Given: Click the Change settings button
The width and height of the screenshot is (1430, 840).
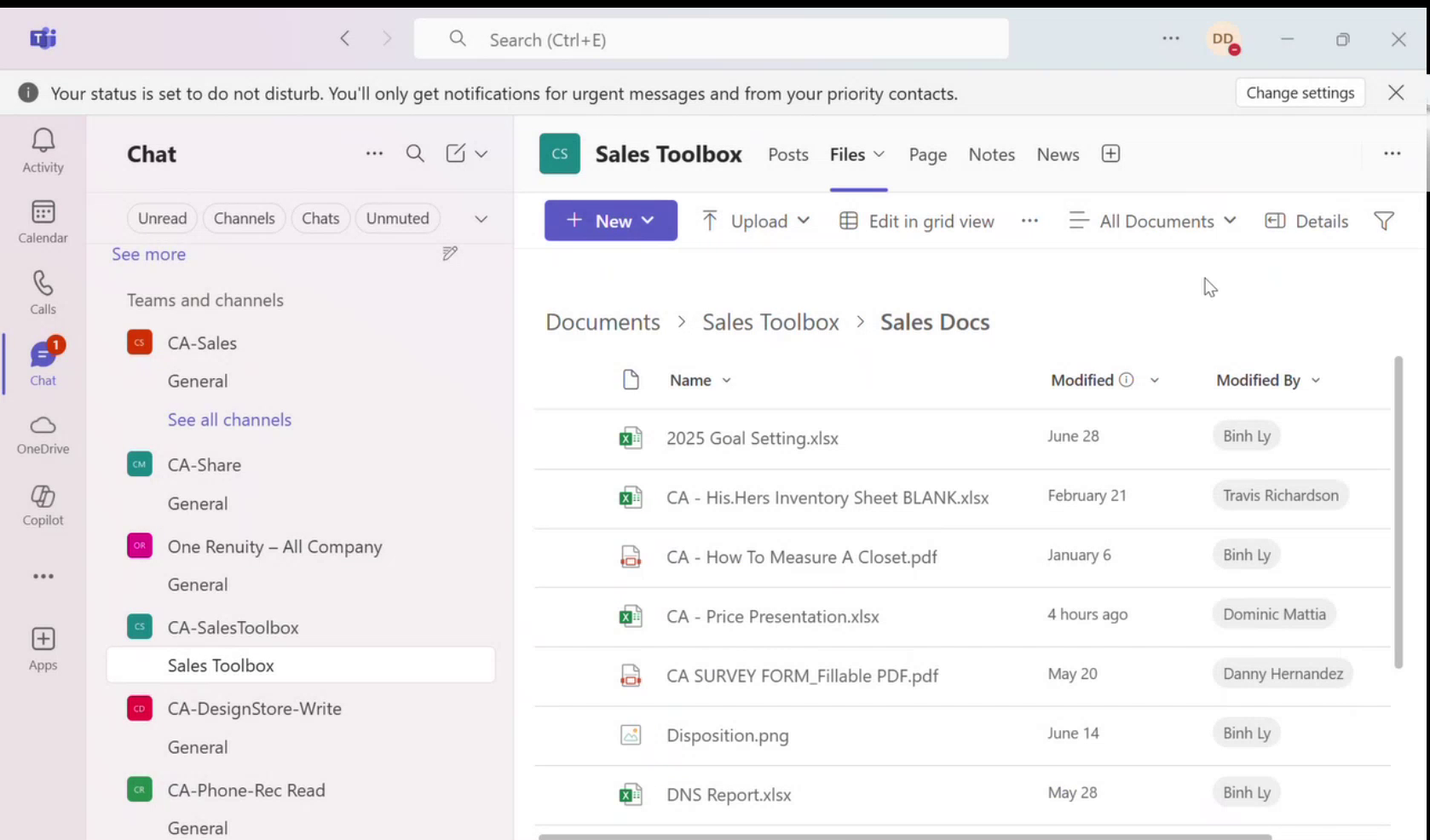Looking at the screenshot, I should tap(1300, 93).
